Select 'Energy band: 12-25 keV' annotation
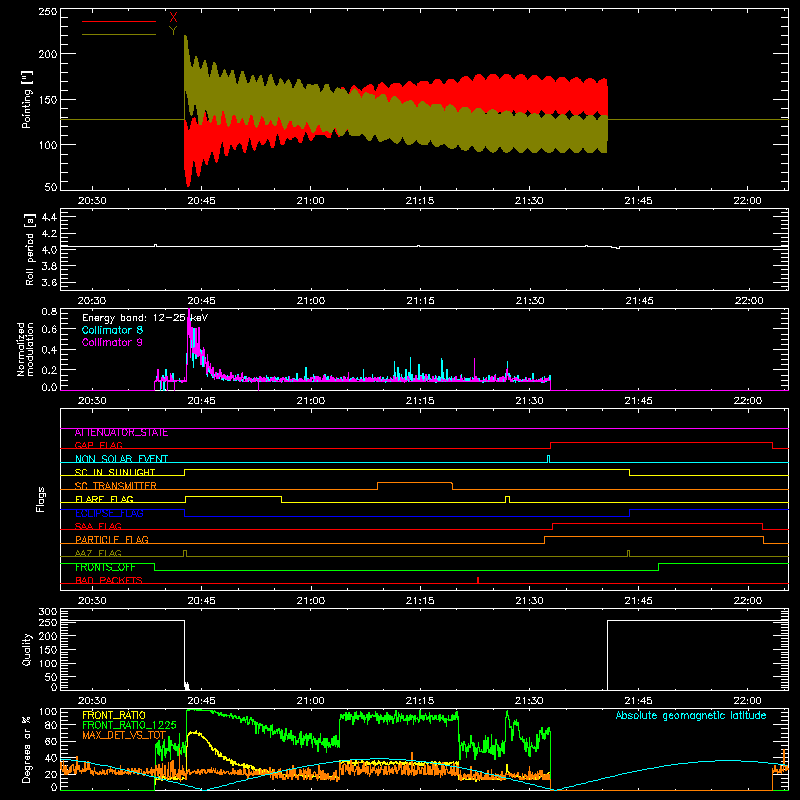 [x=145, y=318]
